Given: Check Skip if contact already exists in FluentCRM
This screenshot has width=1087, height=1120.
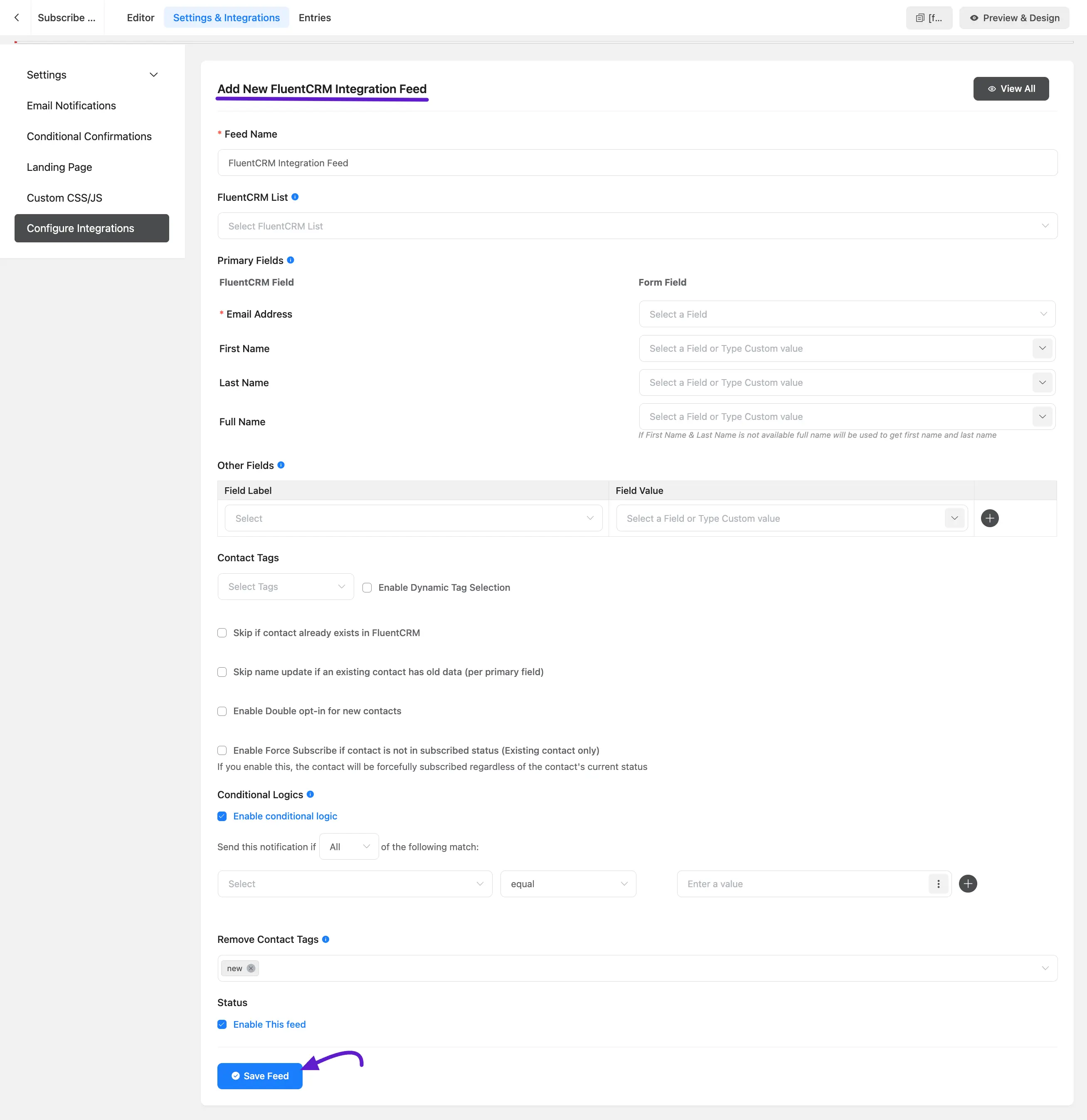Looking at the screenshot, I should coord(222,633).
